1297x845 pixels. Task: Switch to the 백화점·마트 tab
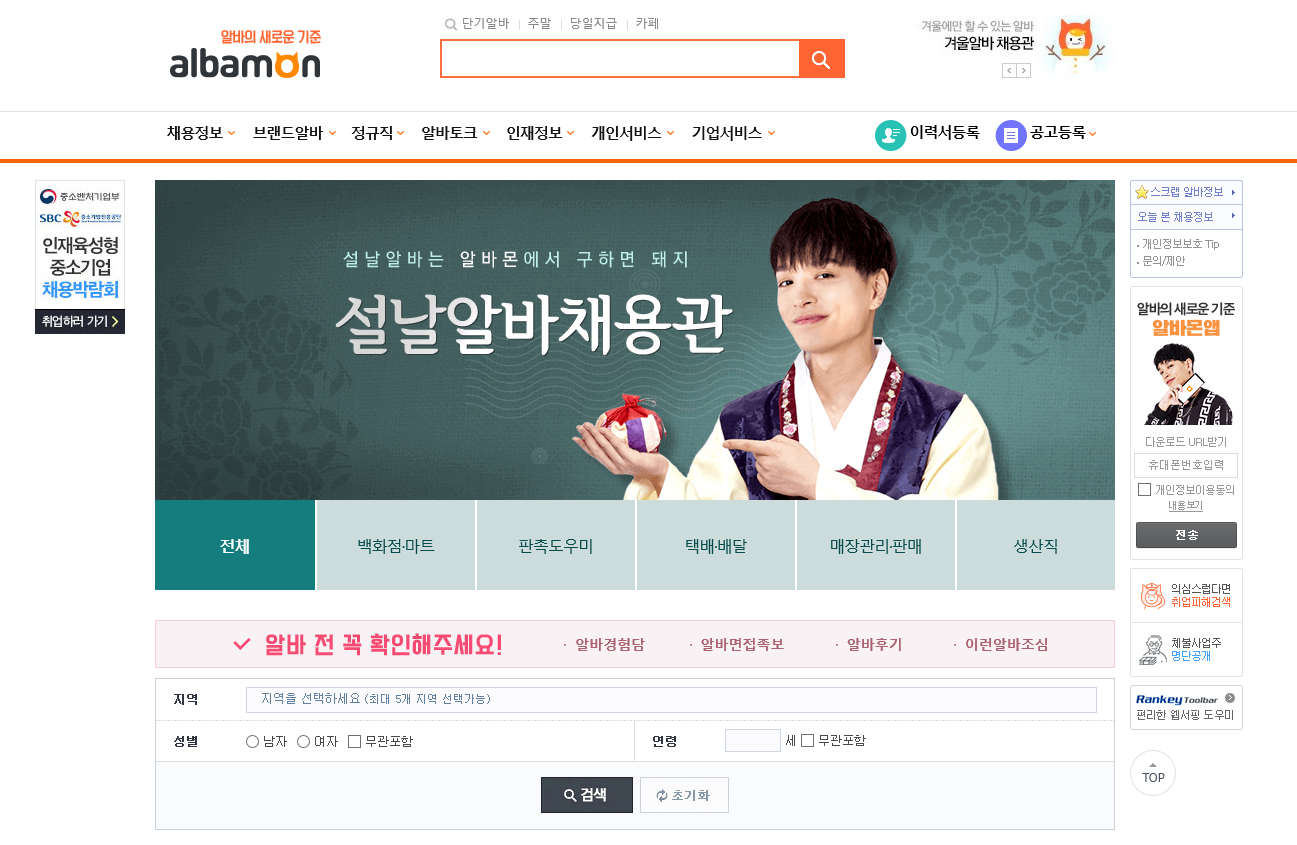click(x=396, y=546)
